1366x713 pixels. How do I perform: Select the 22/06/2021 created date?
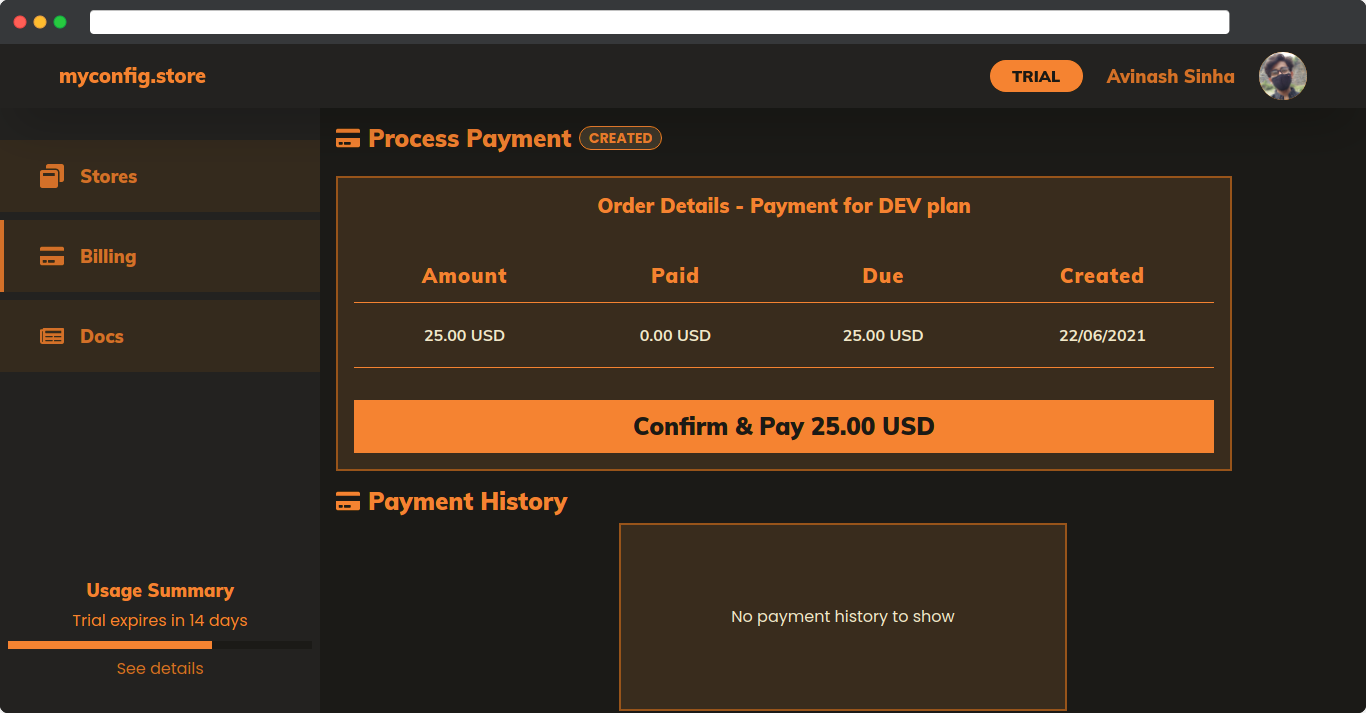click(1102, 336)
